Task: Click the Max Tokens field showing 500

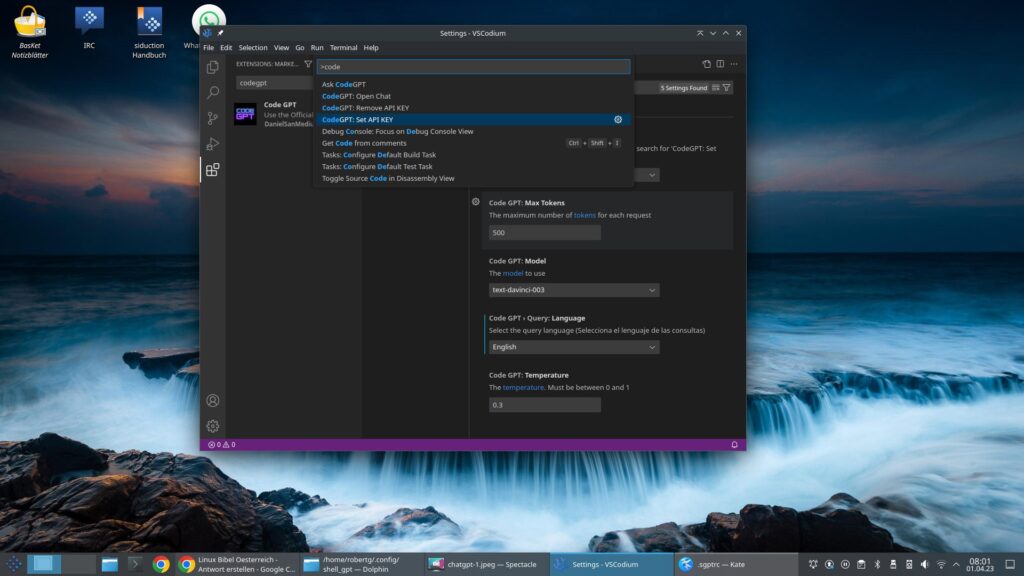Action: [x=545, y=232]
